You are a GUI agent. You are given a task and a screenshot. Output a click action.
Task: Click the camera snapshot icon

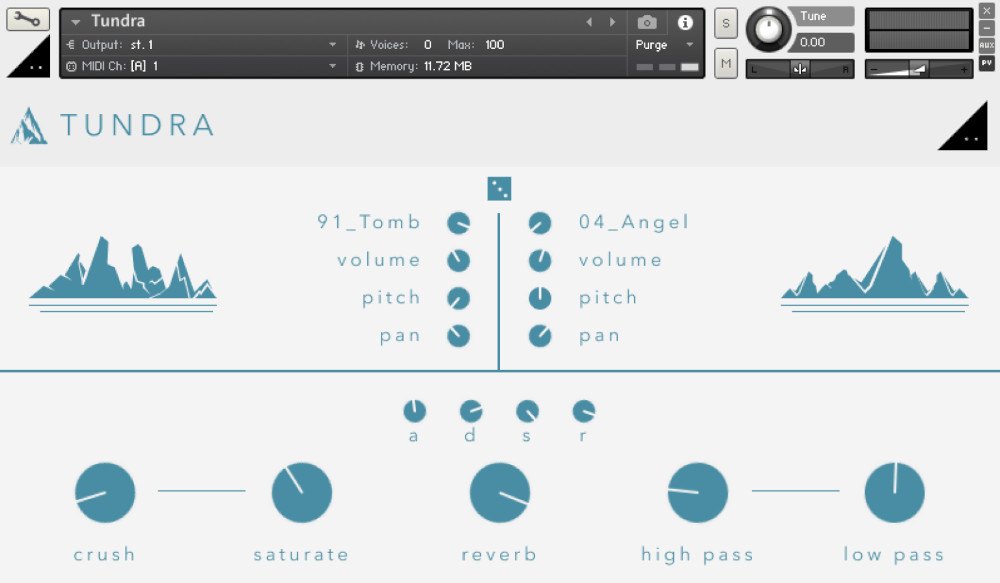coord(647,23)
